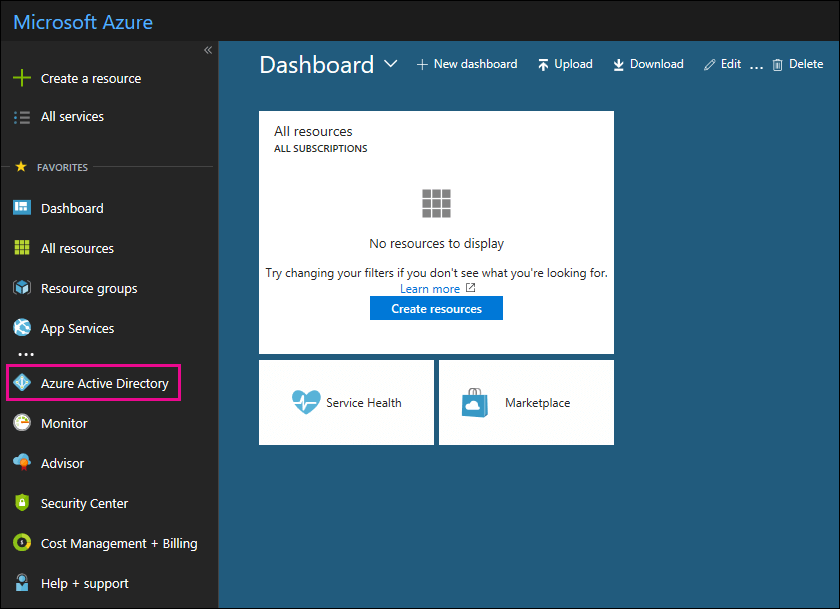Image resolution: width=840 pixels, height=609 pixels.
Task: Open All services menu item
Action: [72, 117]
